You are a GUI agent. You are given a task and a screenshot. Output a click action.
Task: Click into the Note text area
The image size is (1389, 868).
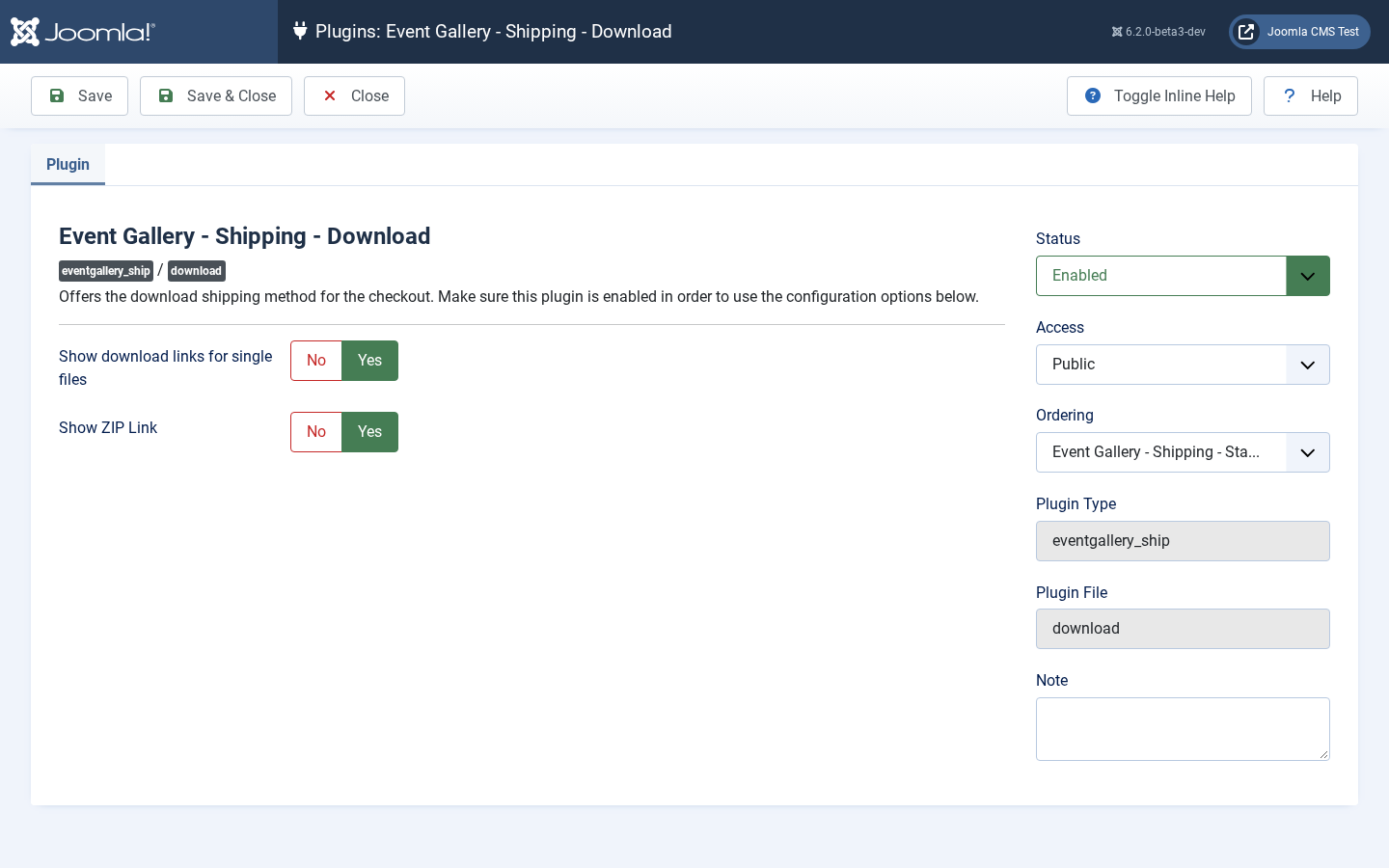click(1183, 729)
